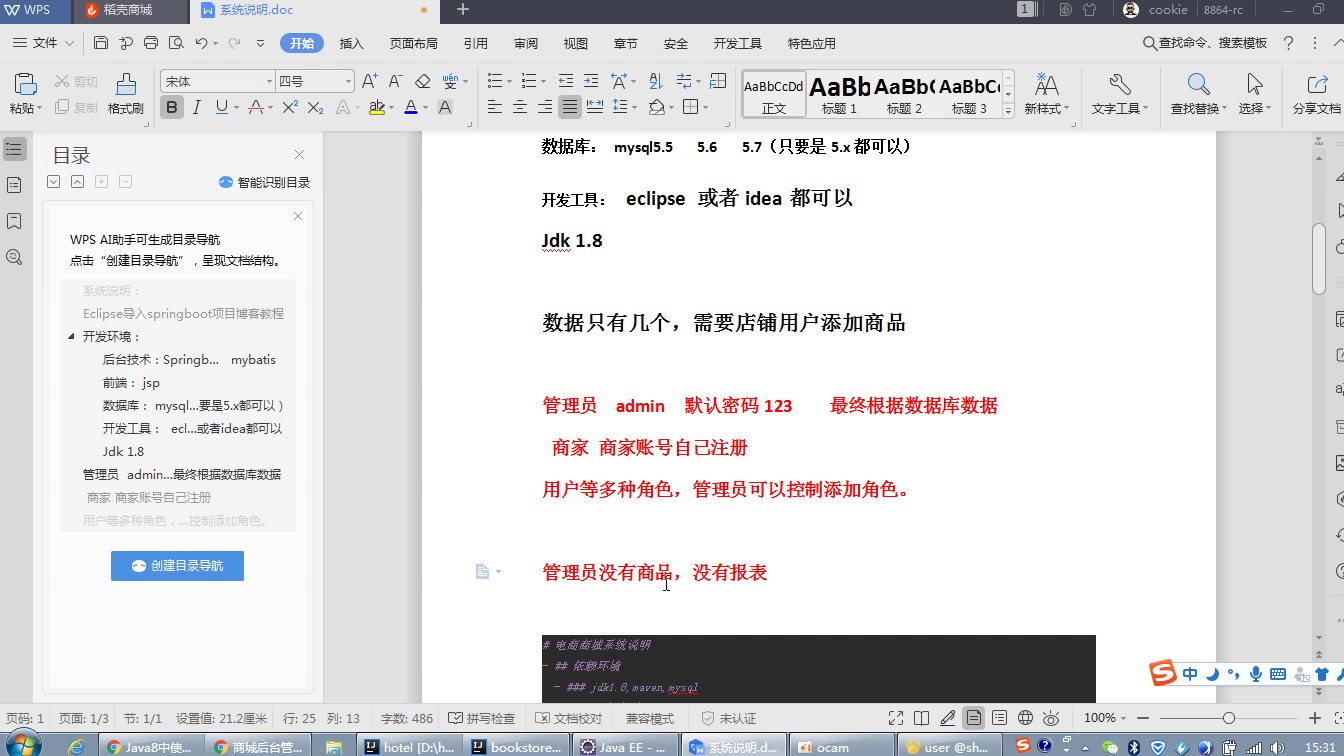Enable eye protection mode icon

point(1051,718)
